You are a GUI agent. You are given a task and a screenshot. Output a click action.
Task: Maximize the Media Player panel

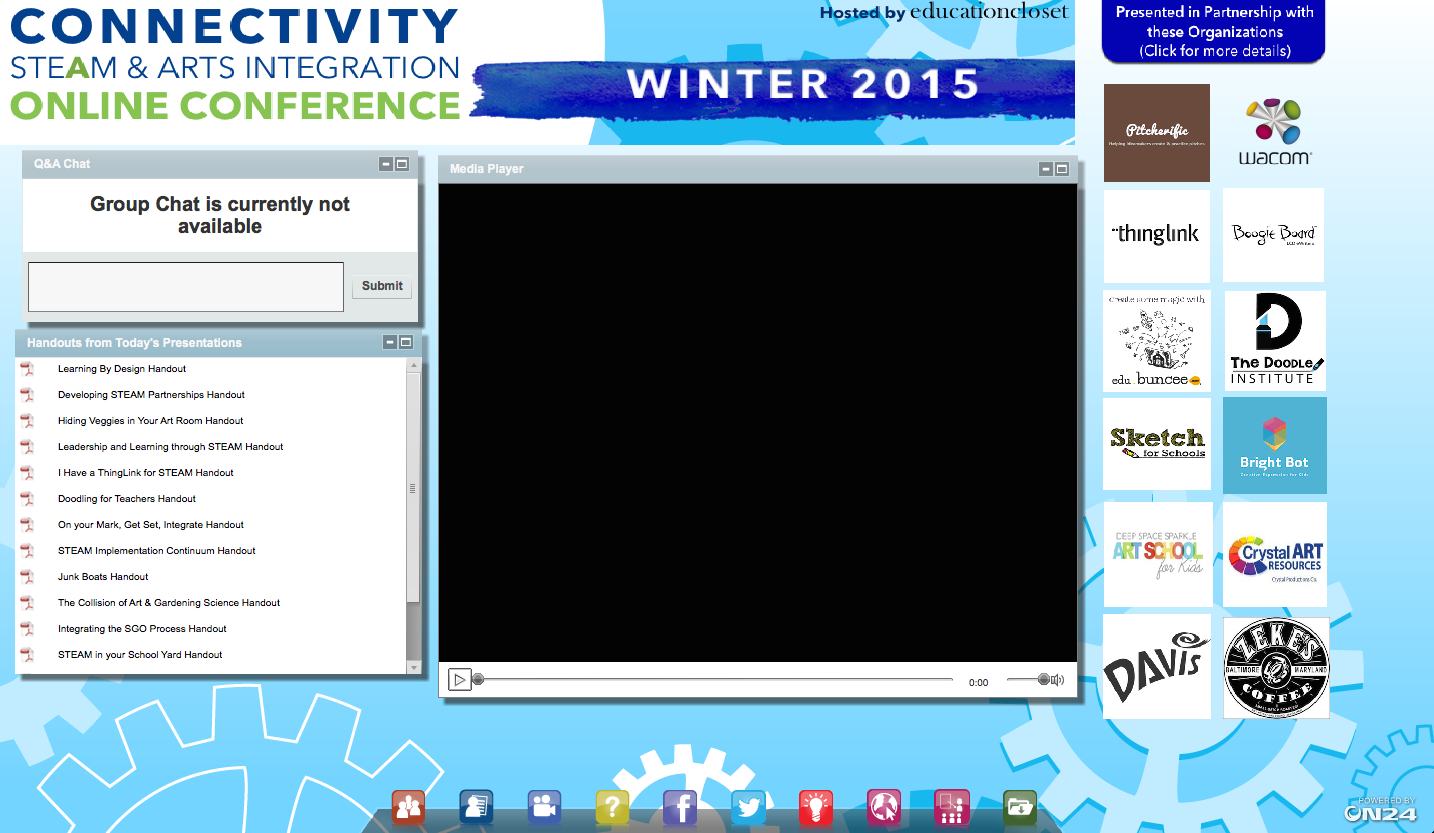pos(1062,169)
